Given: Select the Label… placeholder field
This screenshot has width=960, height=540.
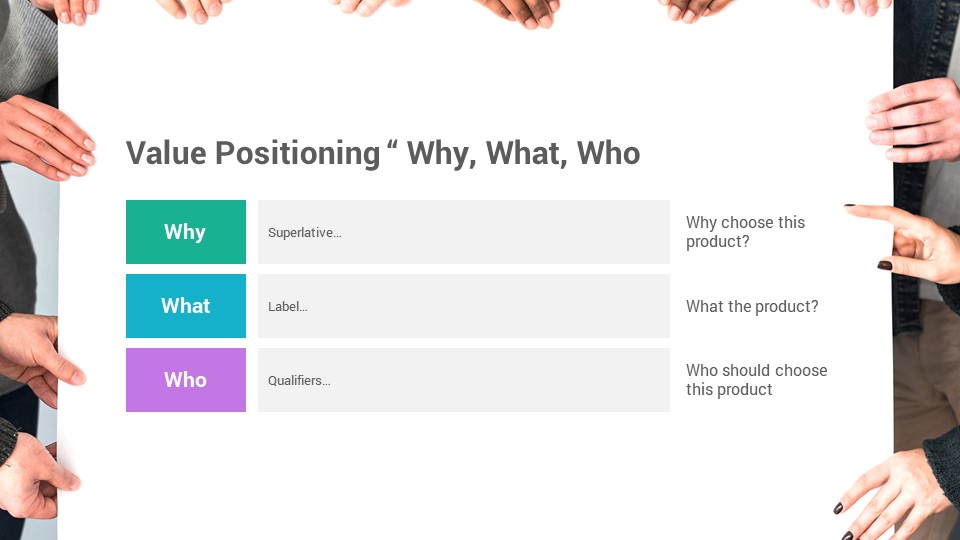Looking at the screenshot, I should 463,306.
